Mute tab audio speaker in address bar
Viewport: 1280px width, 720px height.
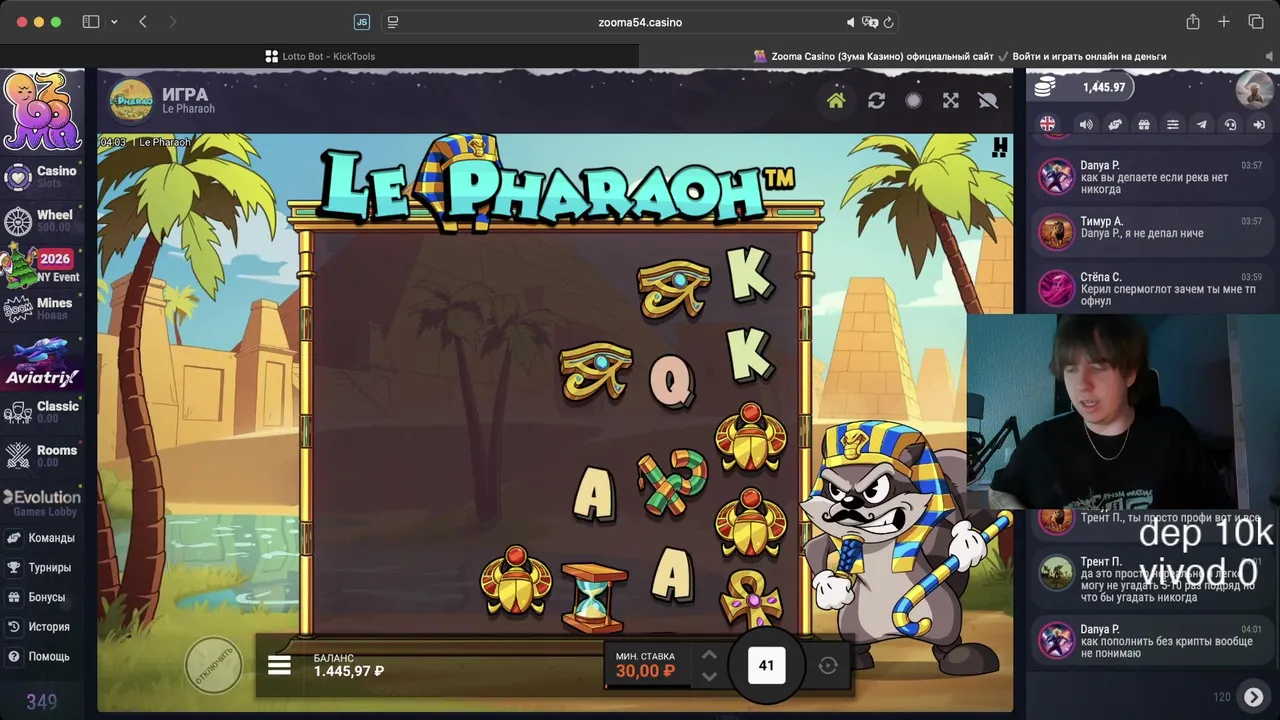point(851,22)
